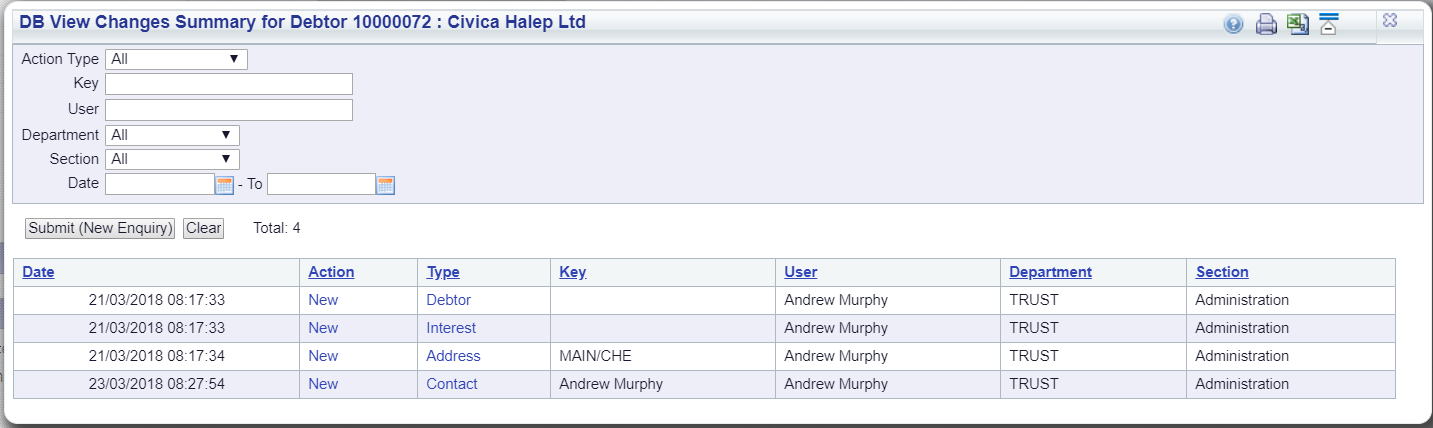Expand the Department dropdown
1433x428 pixels.
tap(172, 135)
